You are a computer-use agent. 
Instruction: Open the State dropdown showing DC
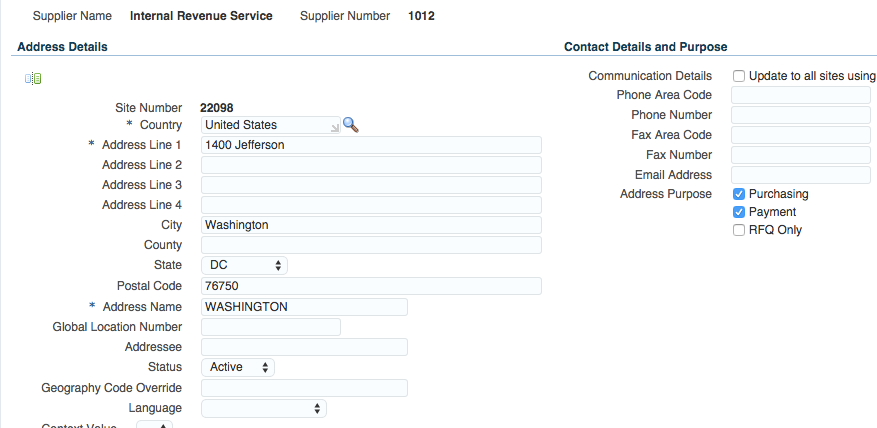pos(244,265)
